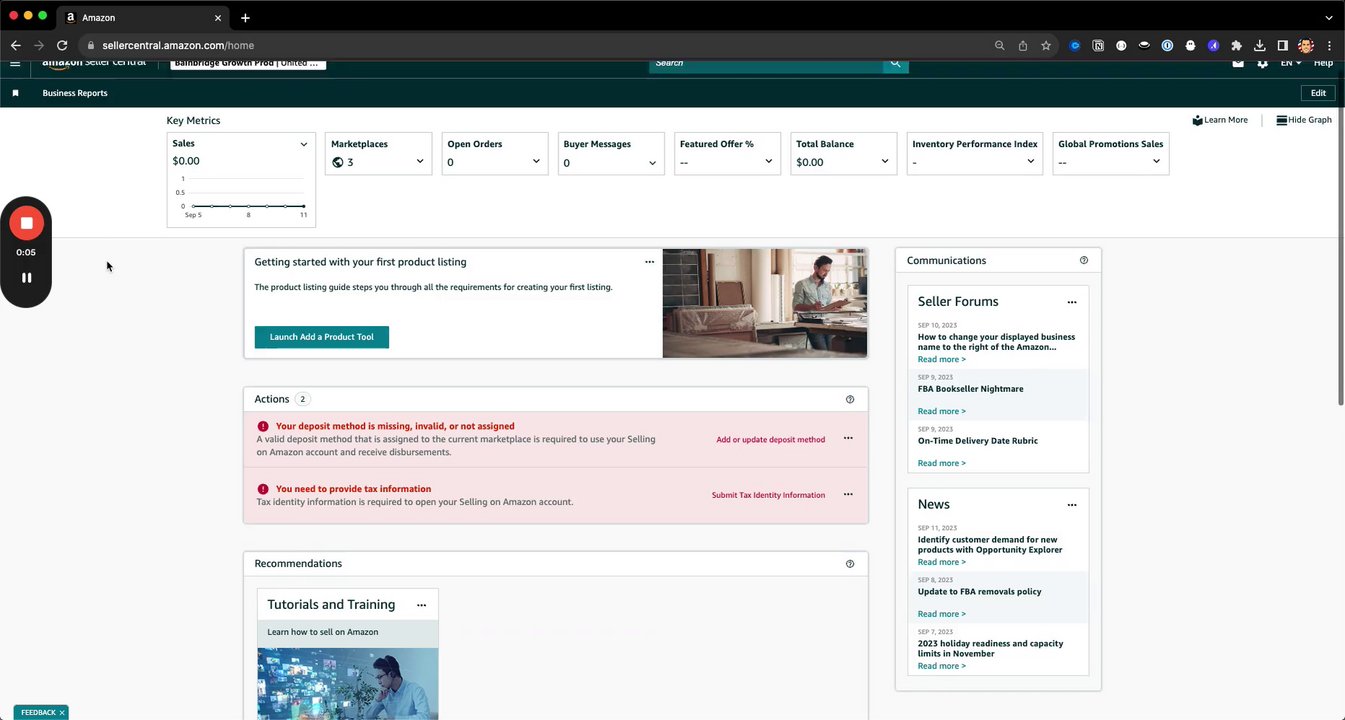Expand the Inventory Performance Index dropdown
1345x720 pixels.
point(1031,162)
